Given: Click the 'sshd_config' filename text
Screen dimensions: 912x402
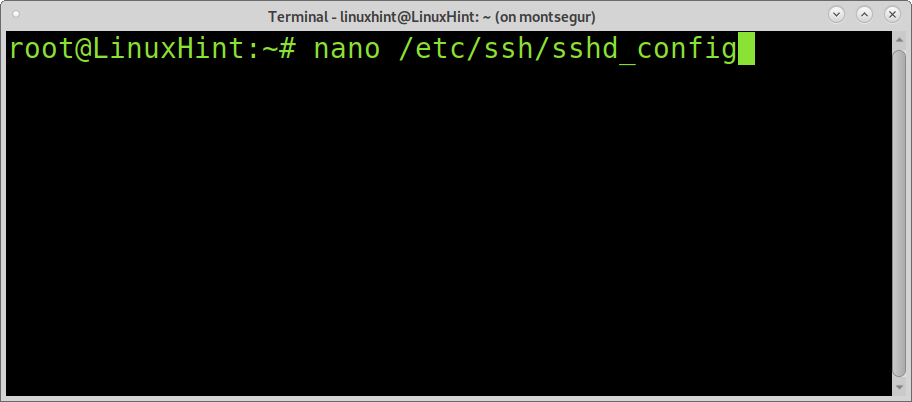Looking at the screenshot, I should pos(644,50).
